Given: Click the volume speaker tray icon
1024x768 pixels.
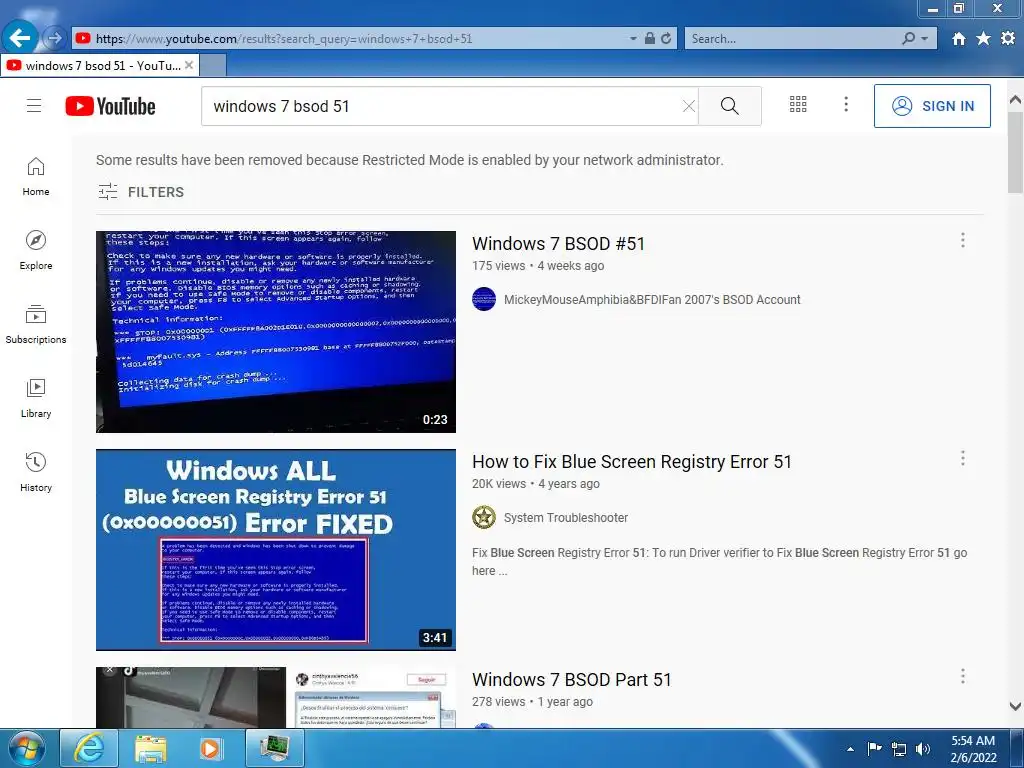Looking at the screenshot, I should tap(923, 749).
